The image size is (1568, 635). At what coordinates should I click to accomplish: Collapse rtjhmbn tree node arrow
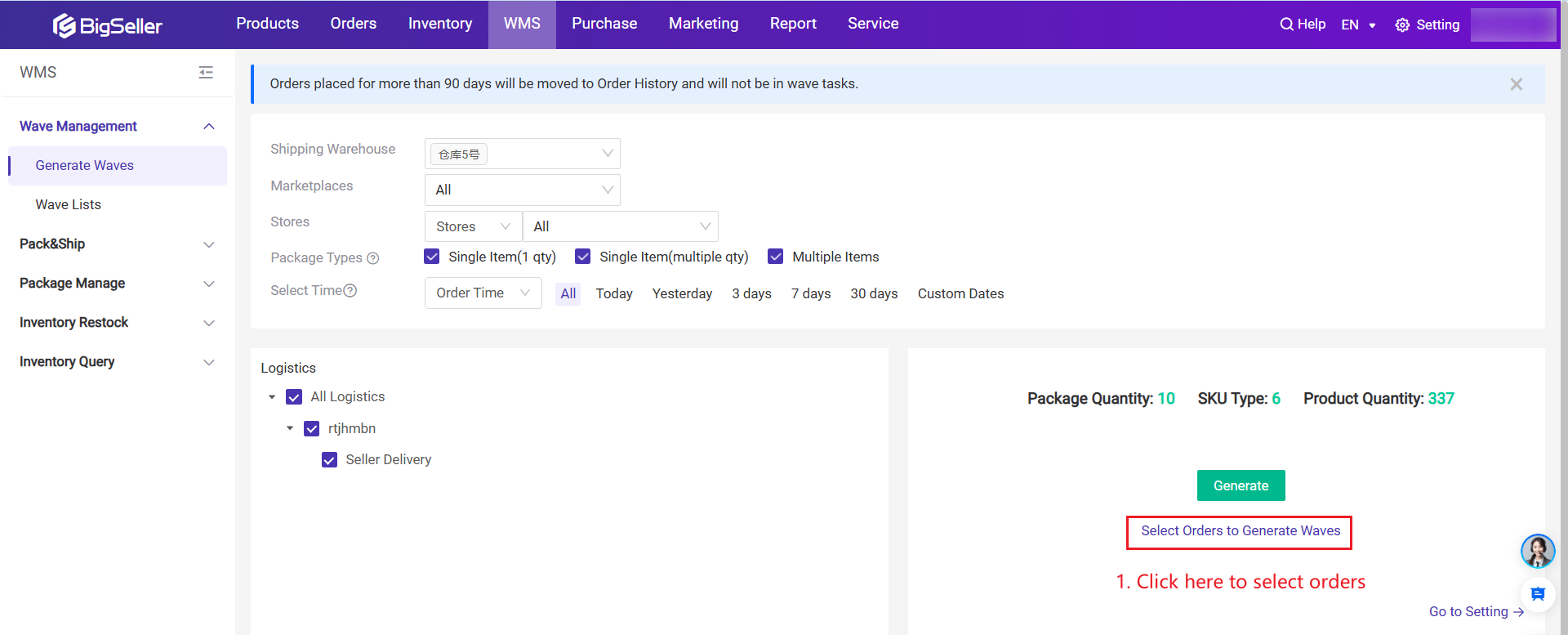tap(290, 428)
